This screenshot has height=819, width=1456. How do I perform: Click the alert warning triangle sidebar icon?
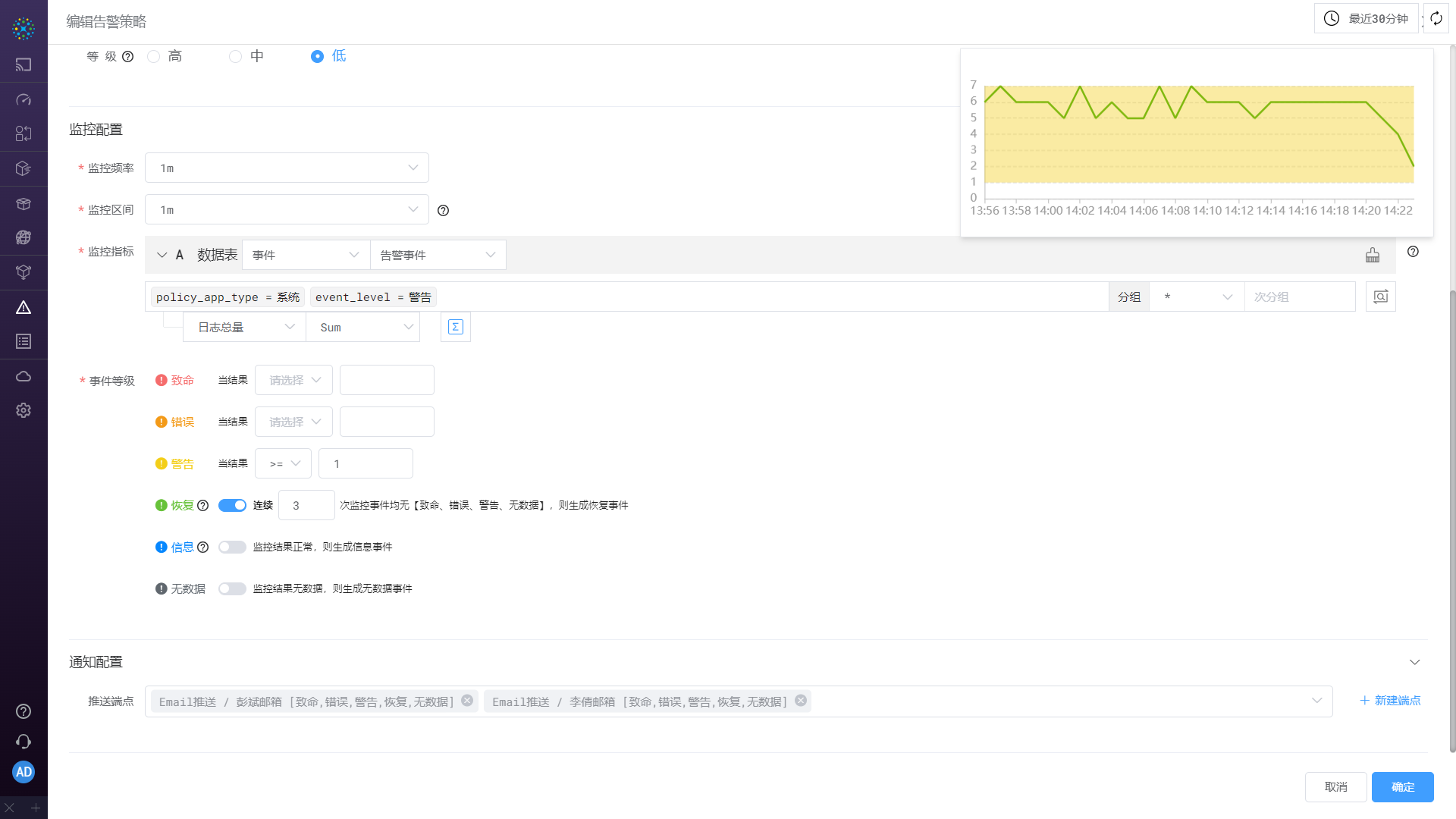[24, 307]
